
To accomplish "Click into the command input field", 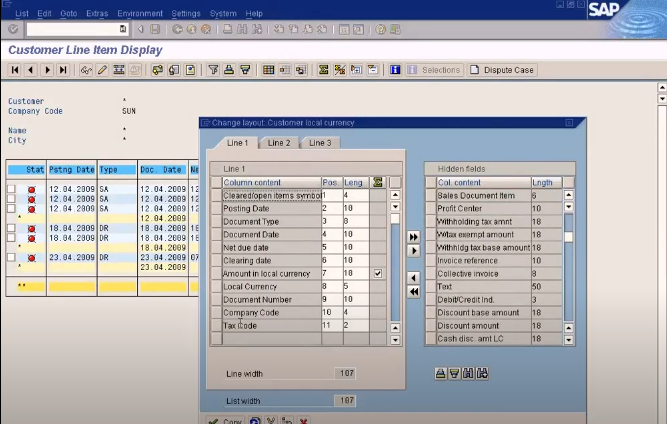I will pos(73,29).
